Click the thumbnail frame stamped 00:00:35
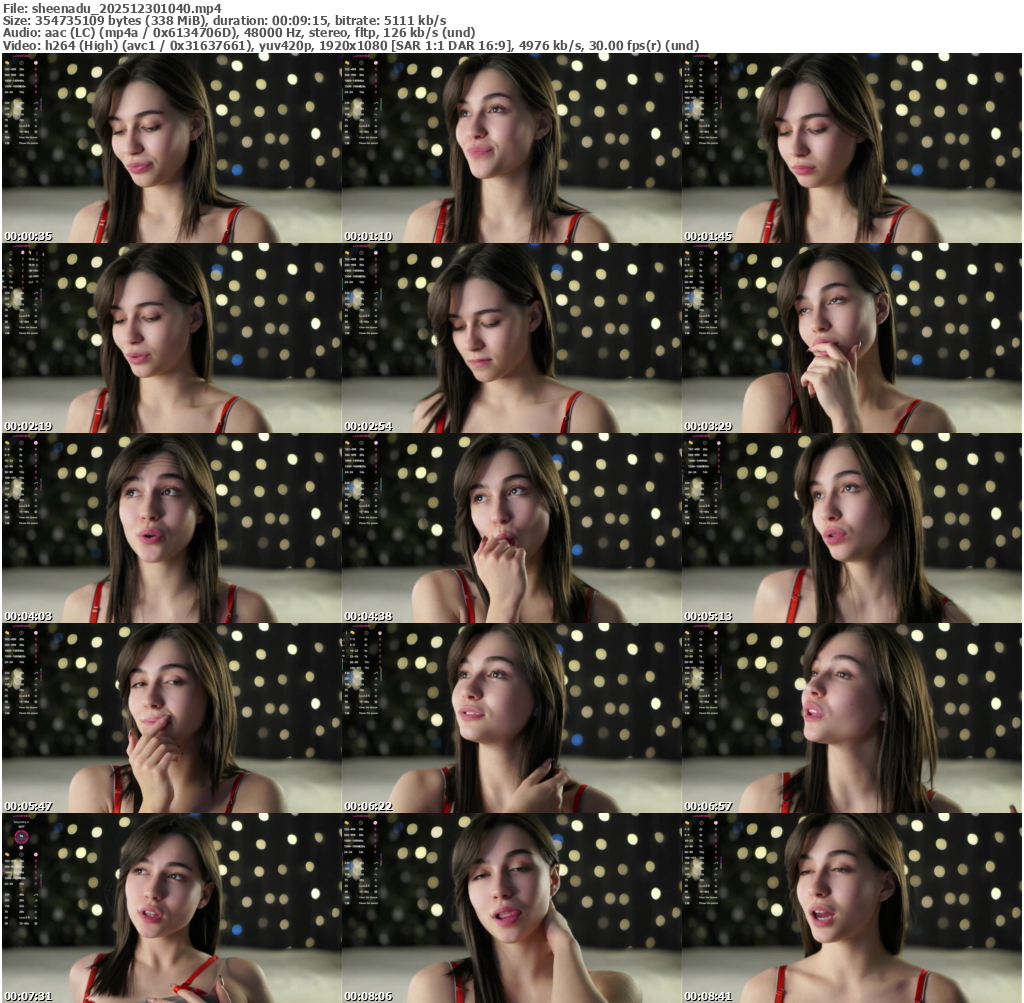Image resolution: width=1024 pixels, height=1003 pixels. [172, 148]
